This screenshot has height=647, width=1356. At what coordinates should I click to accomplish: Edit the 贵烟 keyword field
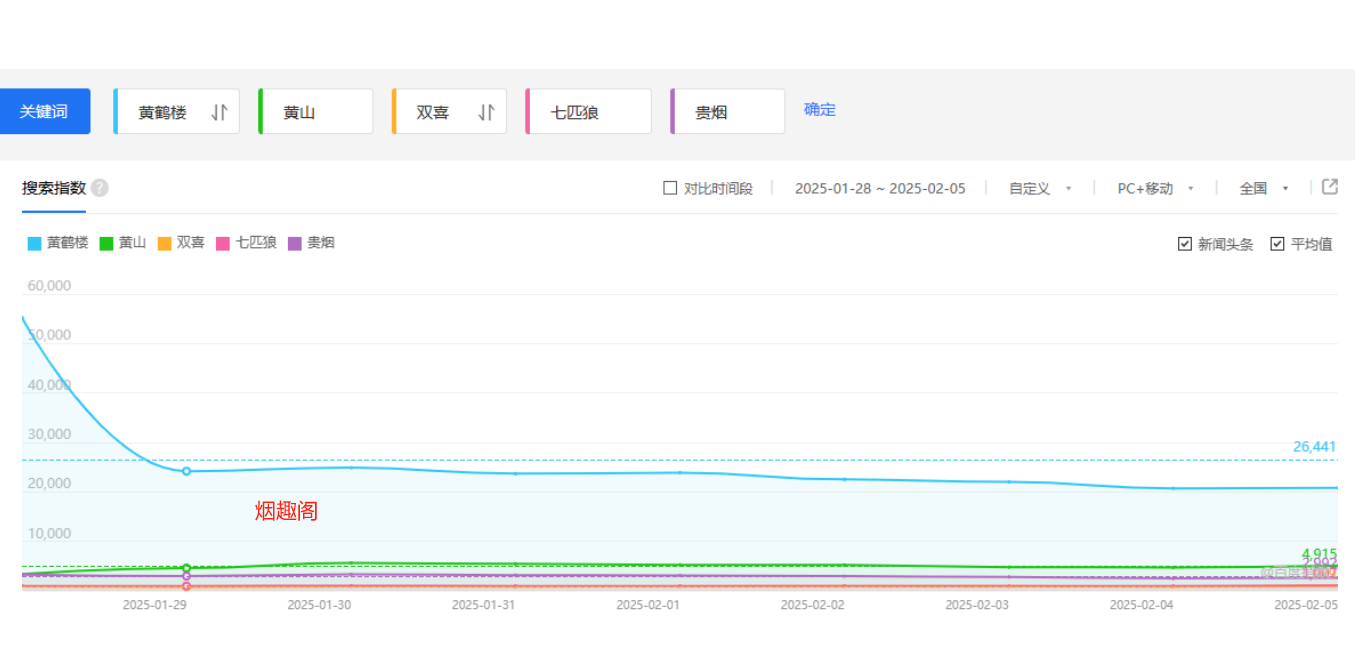point(727,111)
